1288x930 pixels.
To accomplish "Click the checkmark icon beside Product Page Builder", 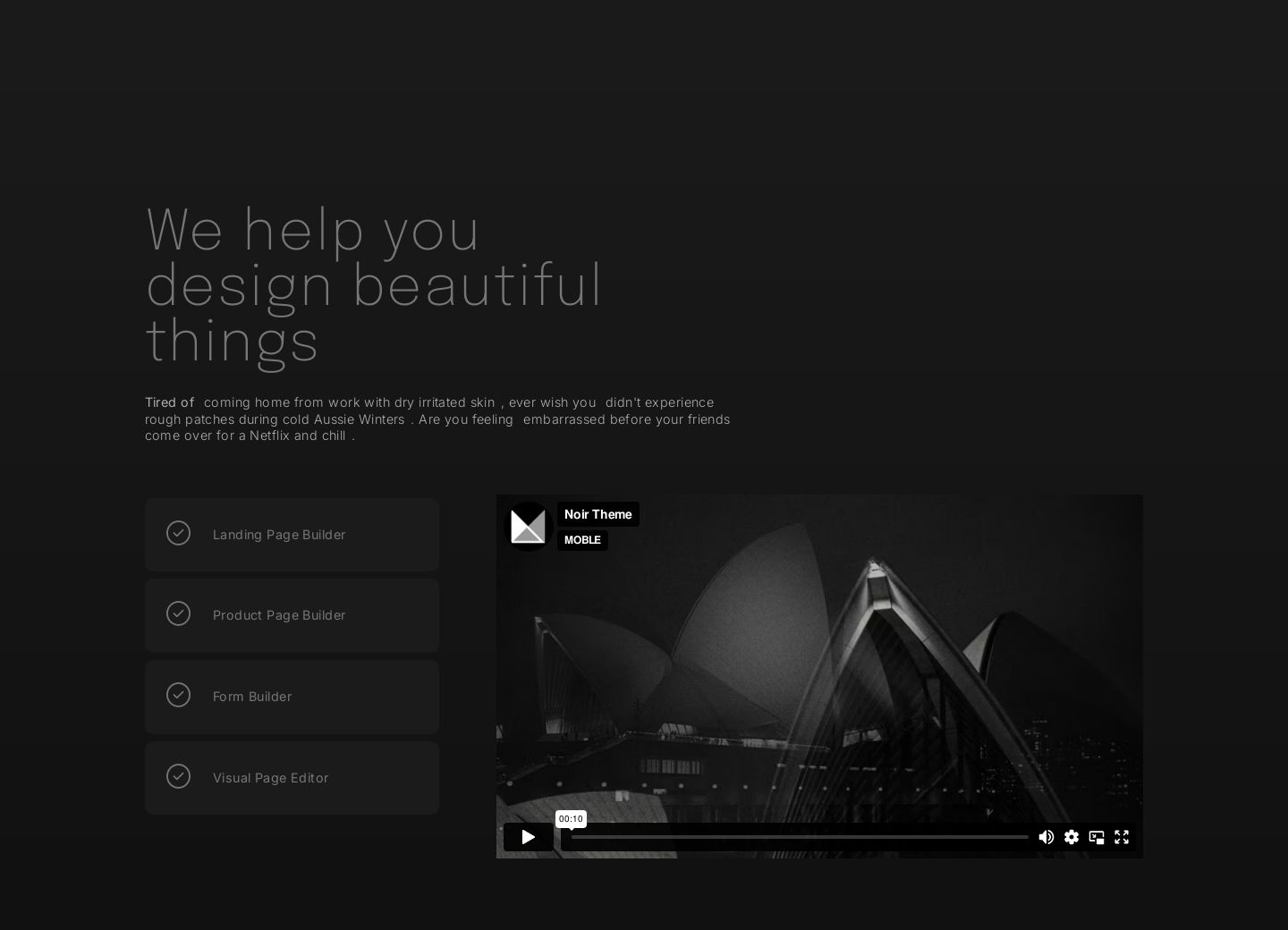I will click(x=178, y=613).
